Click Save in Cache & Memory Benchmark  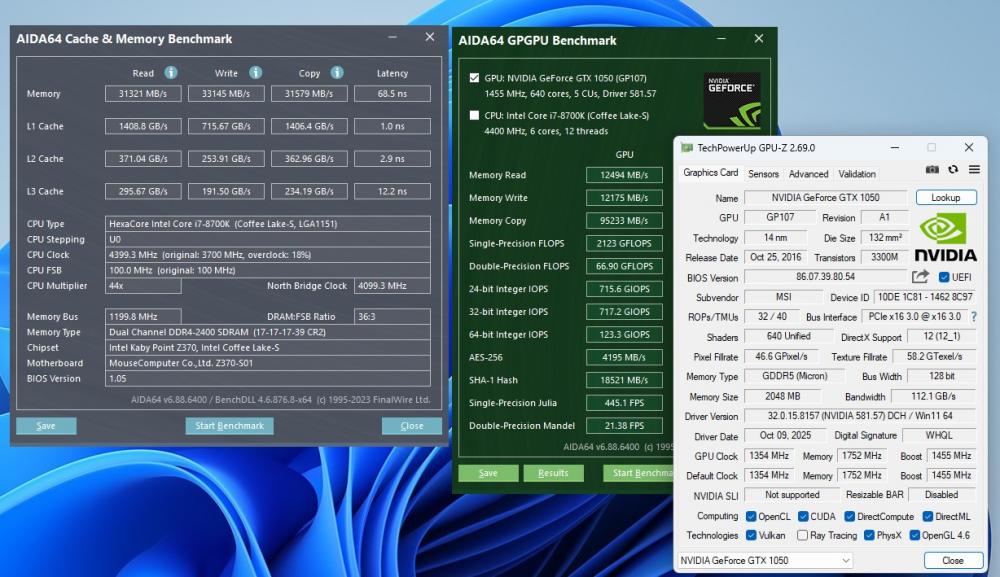coord(46,426)
